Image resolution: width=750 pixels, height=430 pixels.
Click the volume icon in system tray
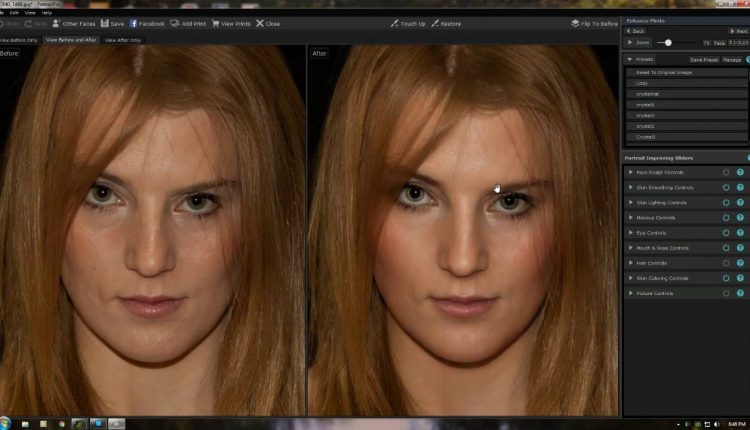click(717, 424)
